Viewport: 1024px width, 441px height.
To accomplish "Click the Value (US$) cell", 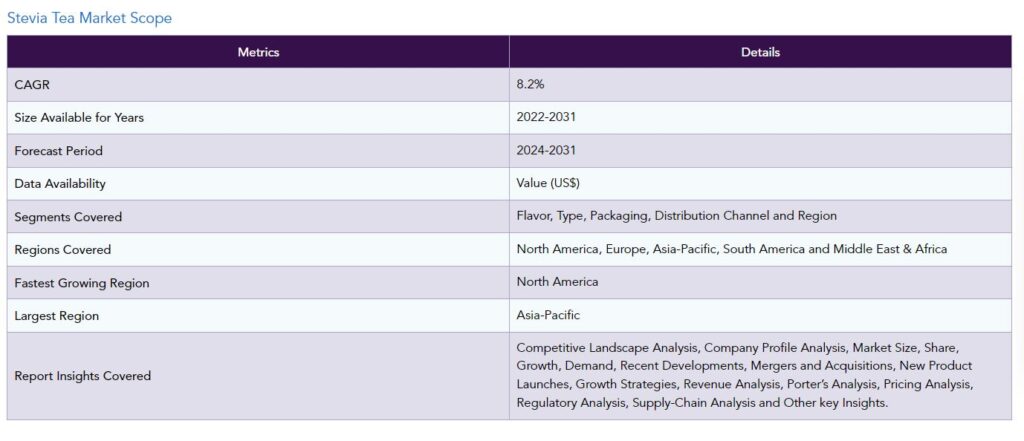I will 548,184.
